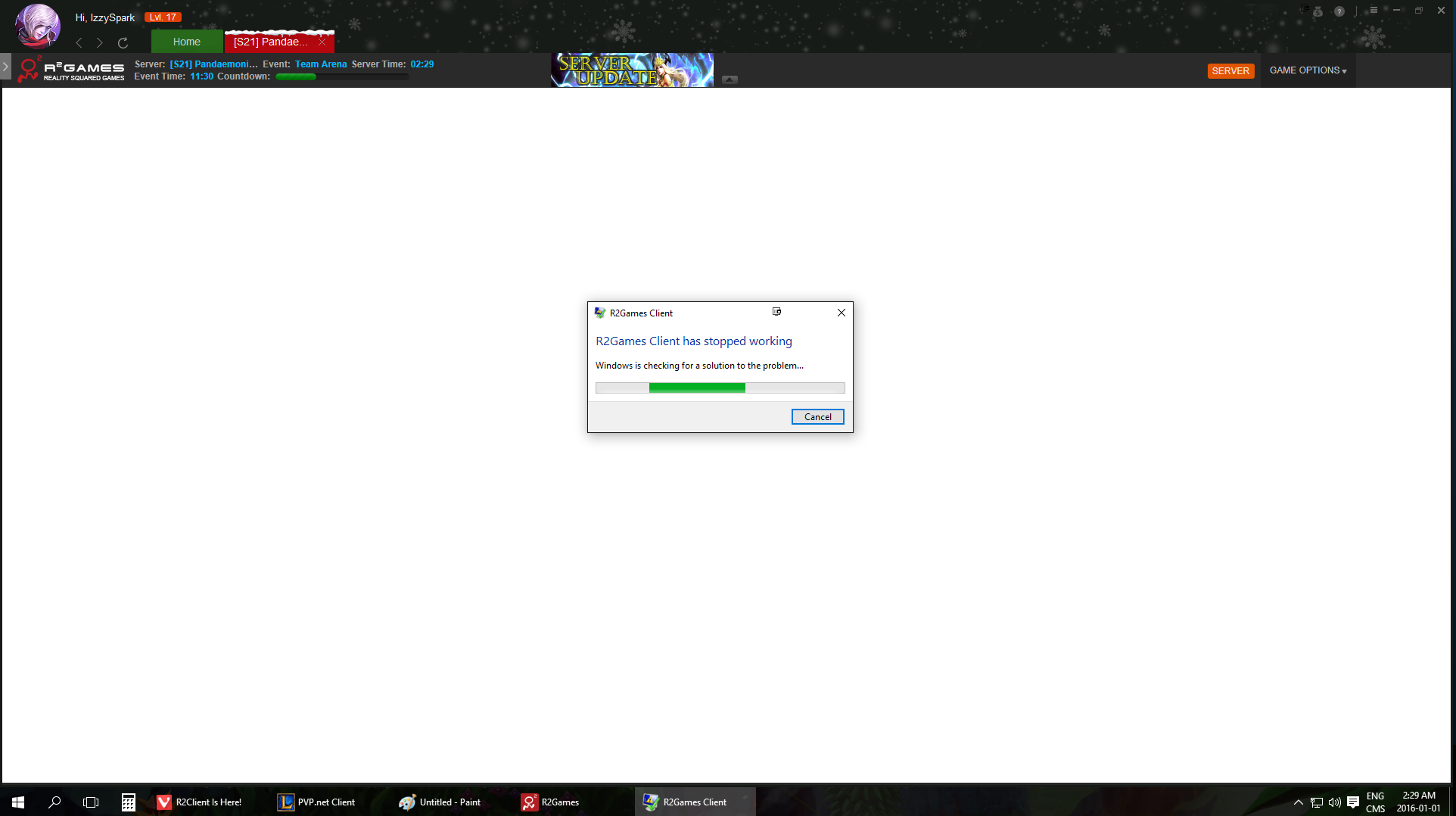Viewport: 1456px width, 816px height.
Task: Go forward using the right arrow
Action: click(100, 43)
